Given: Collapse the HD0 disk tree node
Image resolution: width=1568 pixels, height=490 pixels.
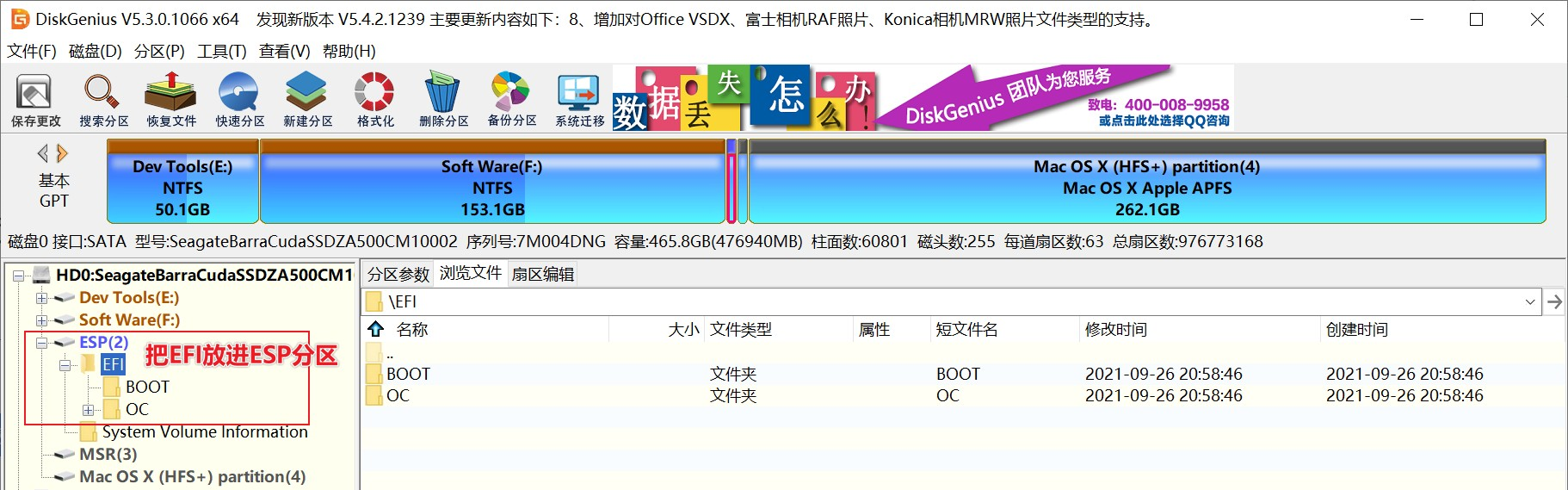Looking at the screenshot, I should click(19, 276).
